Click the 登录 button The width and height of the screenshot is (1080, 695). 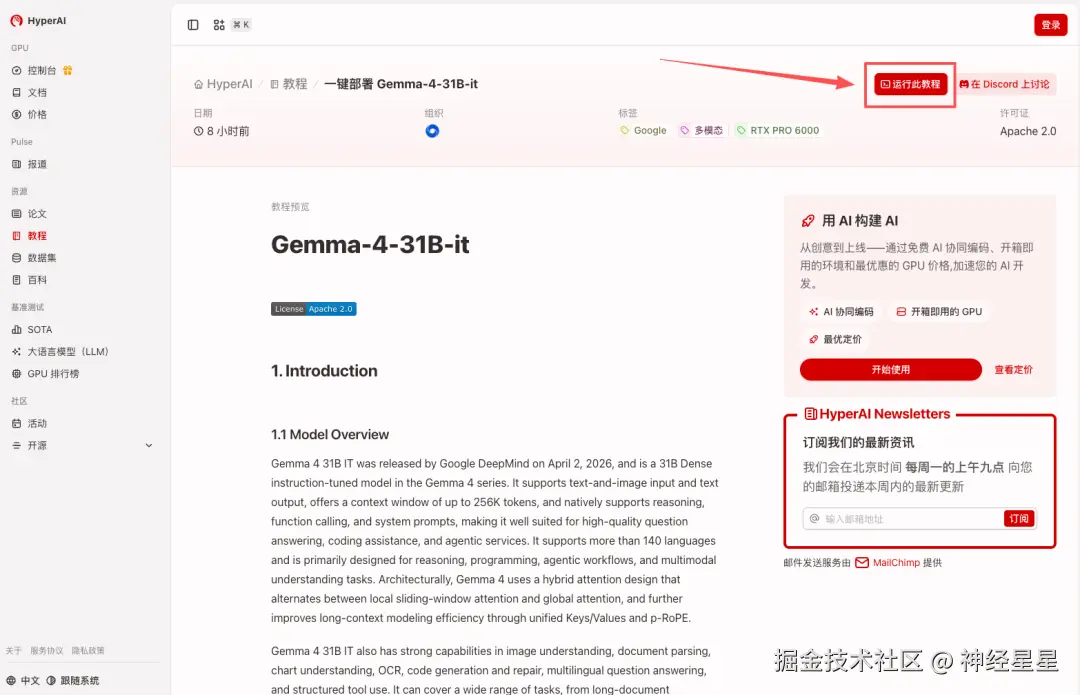pos(1050,24)
